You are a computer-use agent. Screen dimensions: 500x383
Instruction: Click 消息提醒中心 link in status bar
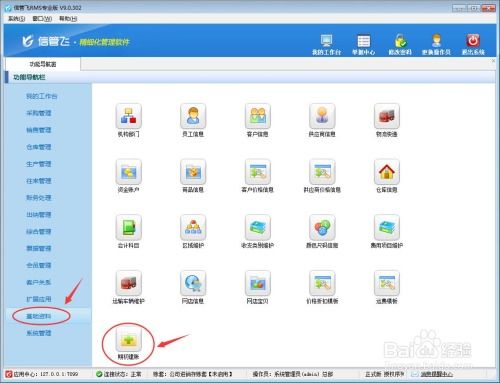click(436, 374)
